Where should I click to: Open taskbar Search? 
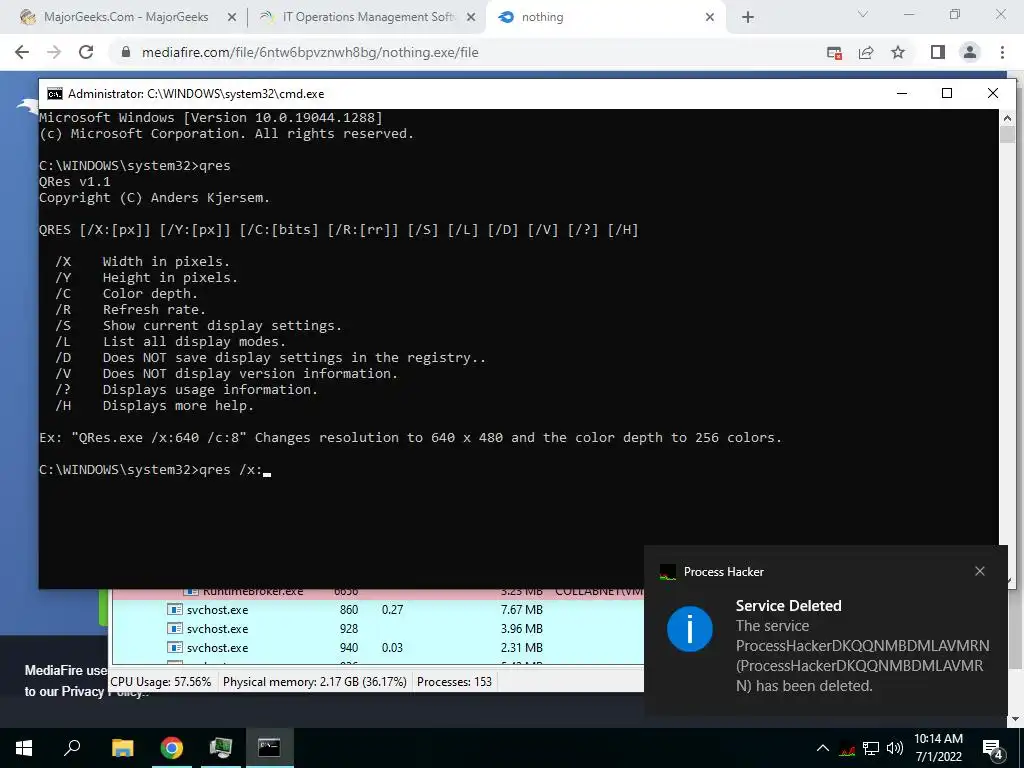pos(72,748)
